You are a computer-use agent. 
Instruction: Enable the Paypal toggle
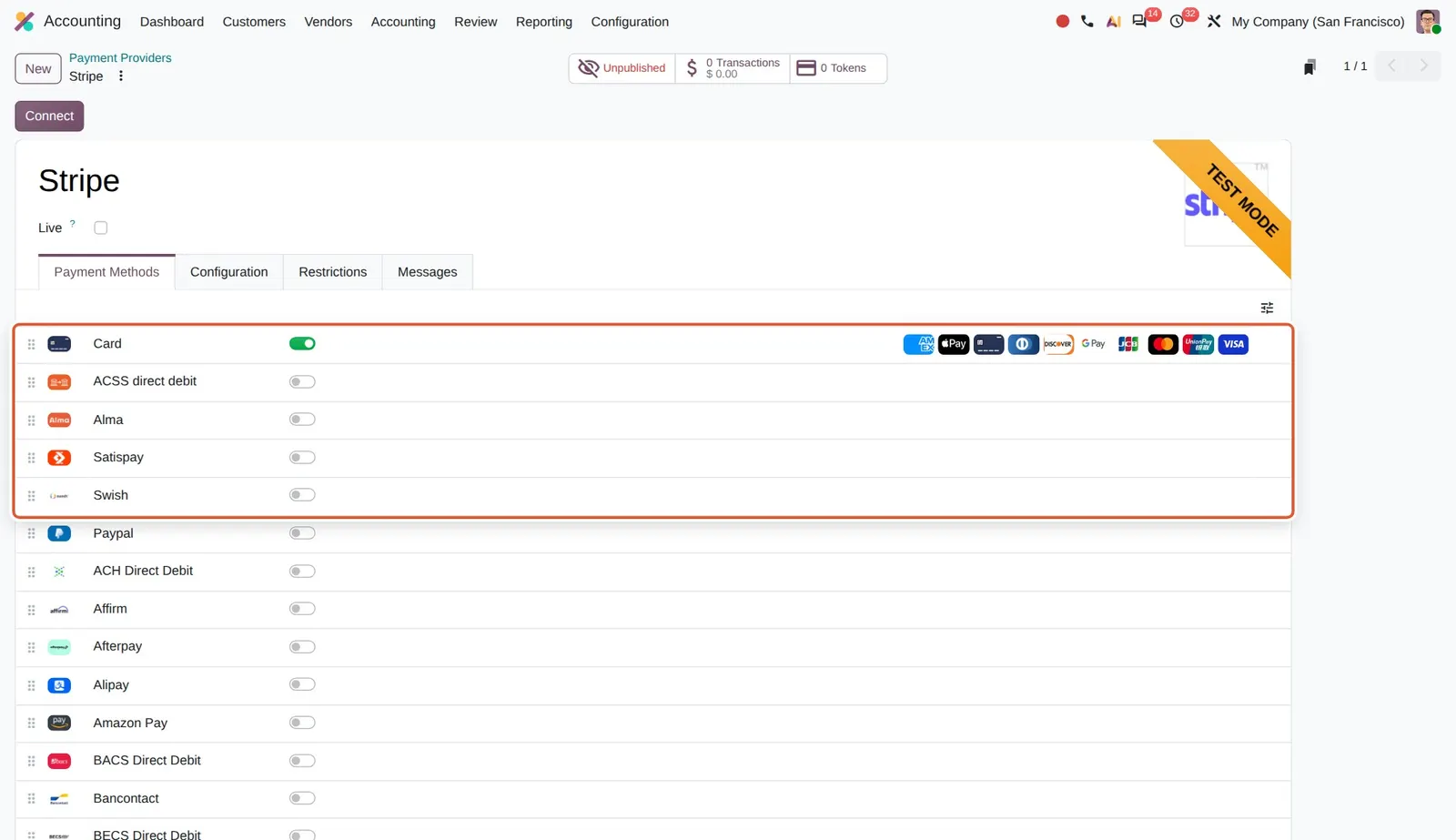[x=302, y=533]
